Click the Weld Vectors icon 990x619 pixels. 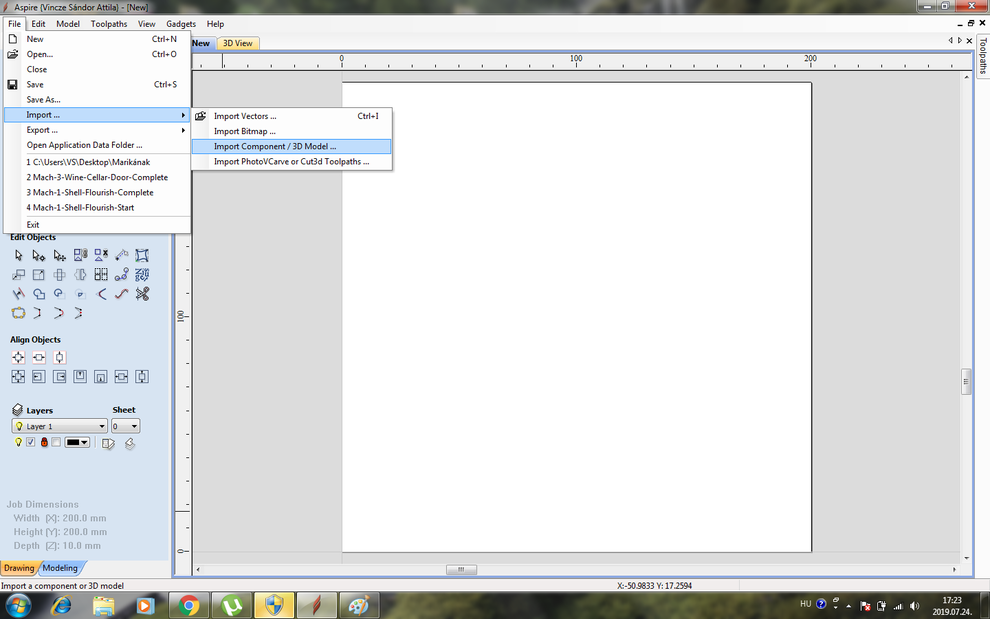point(39,294)
